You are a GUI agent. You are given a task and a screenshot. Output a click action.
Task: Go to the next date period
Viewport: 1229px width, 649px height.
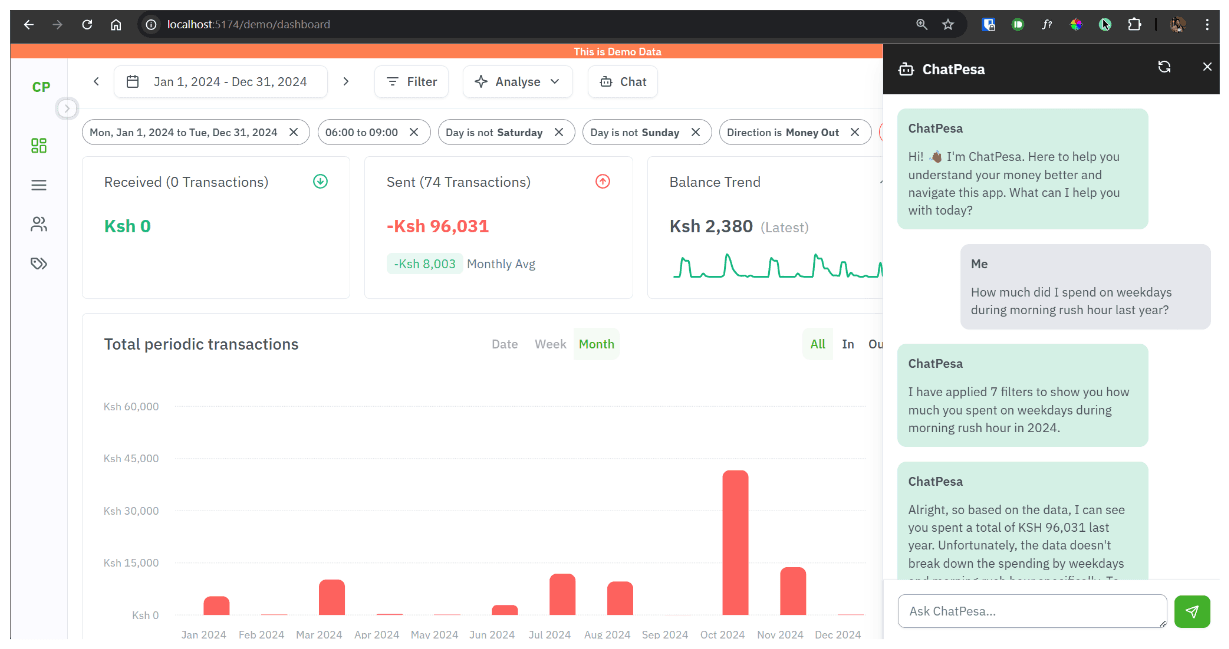point(346,82)
